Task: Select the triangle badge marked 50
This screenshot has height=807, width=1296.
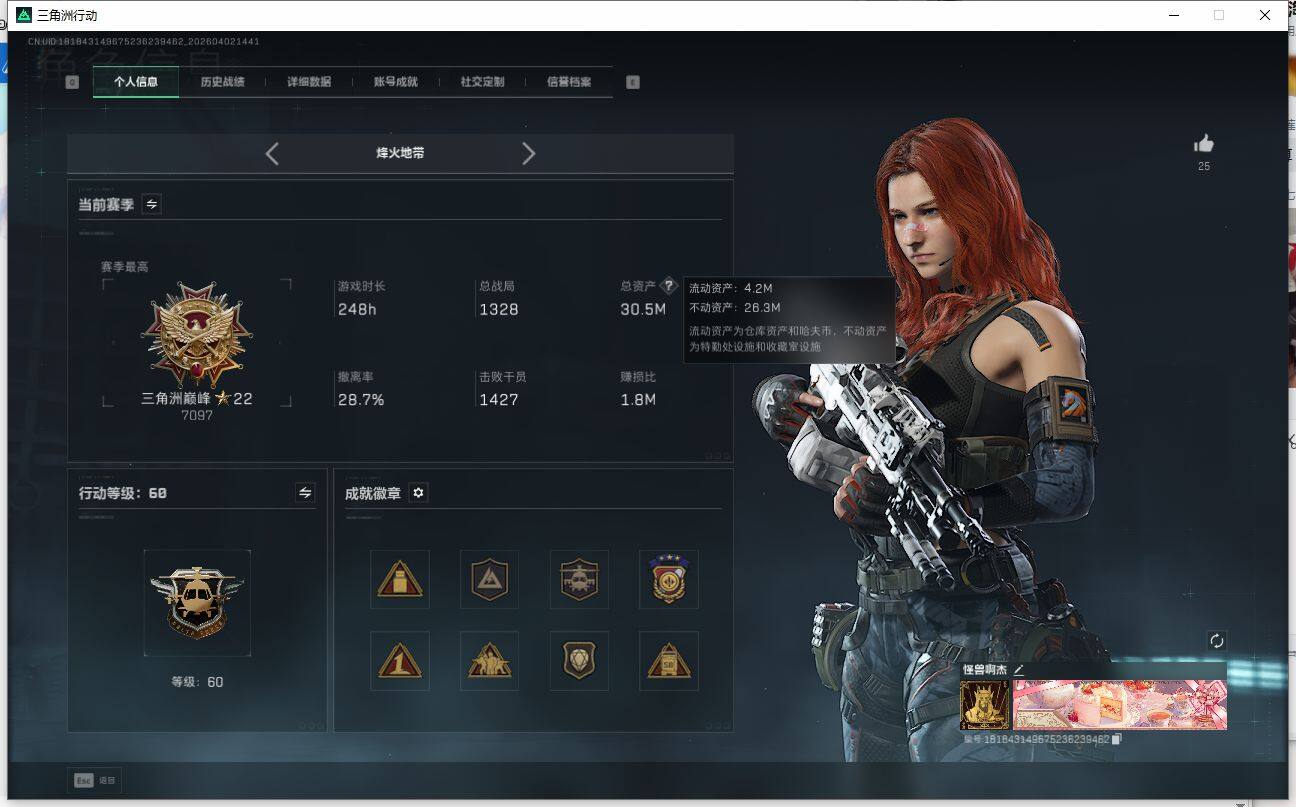Action: click(669, 660)
